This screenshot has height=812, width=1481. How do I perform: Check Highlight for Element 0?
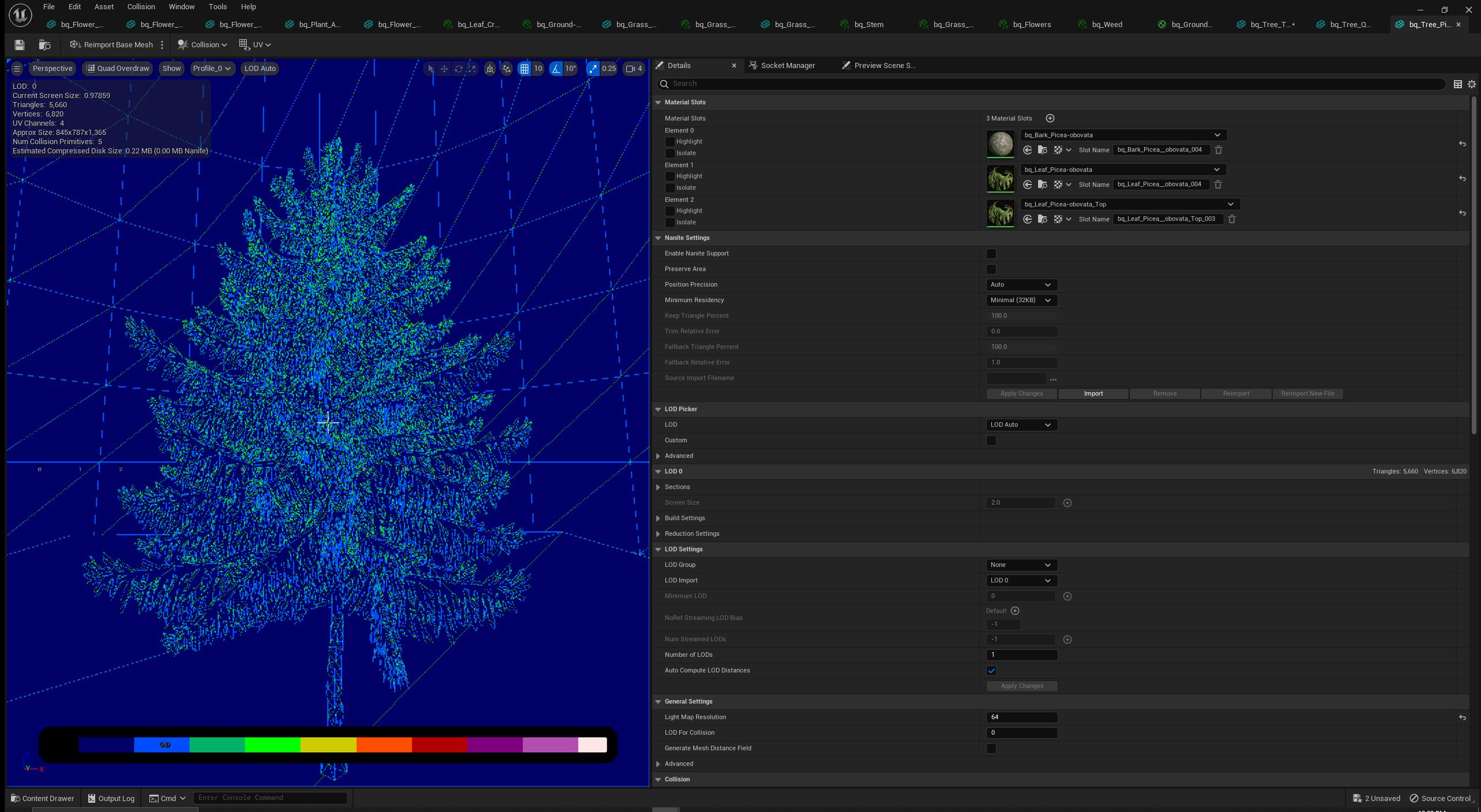pos(670,142)
